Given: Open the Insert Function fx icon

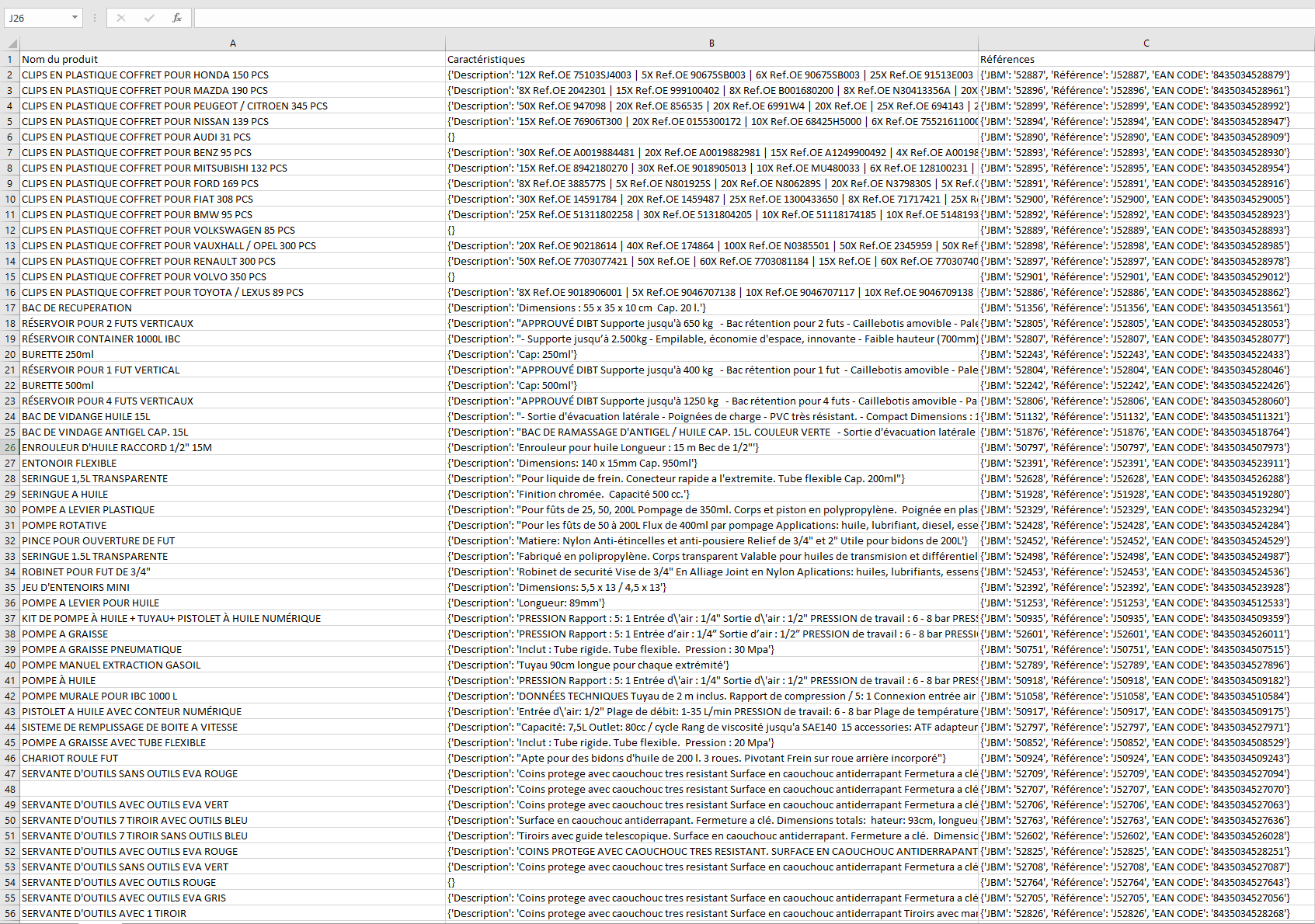Looking at the screenshot, I should point(177,18).
